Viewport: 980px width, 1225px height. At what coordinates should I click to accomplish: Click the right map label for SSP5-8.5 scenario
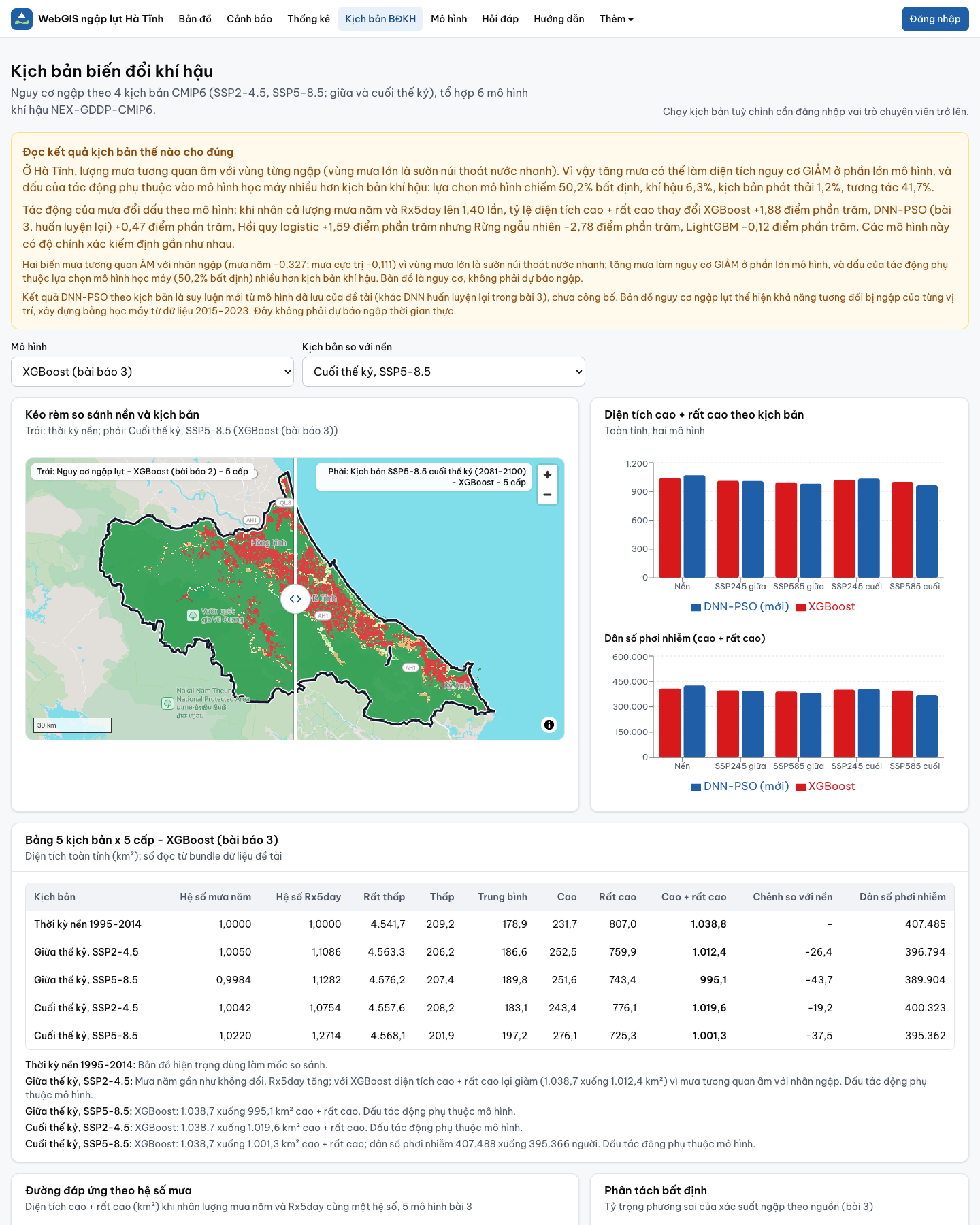point(424,476)
